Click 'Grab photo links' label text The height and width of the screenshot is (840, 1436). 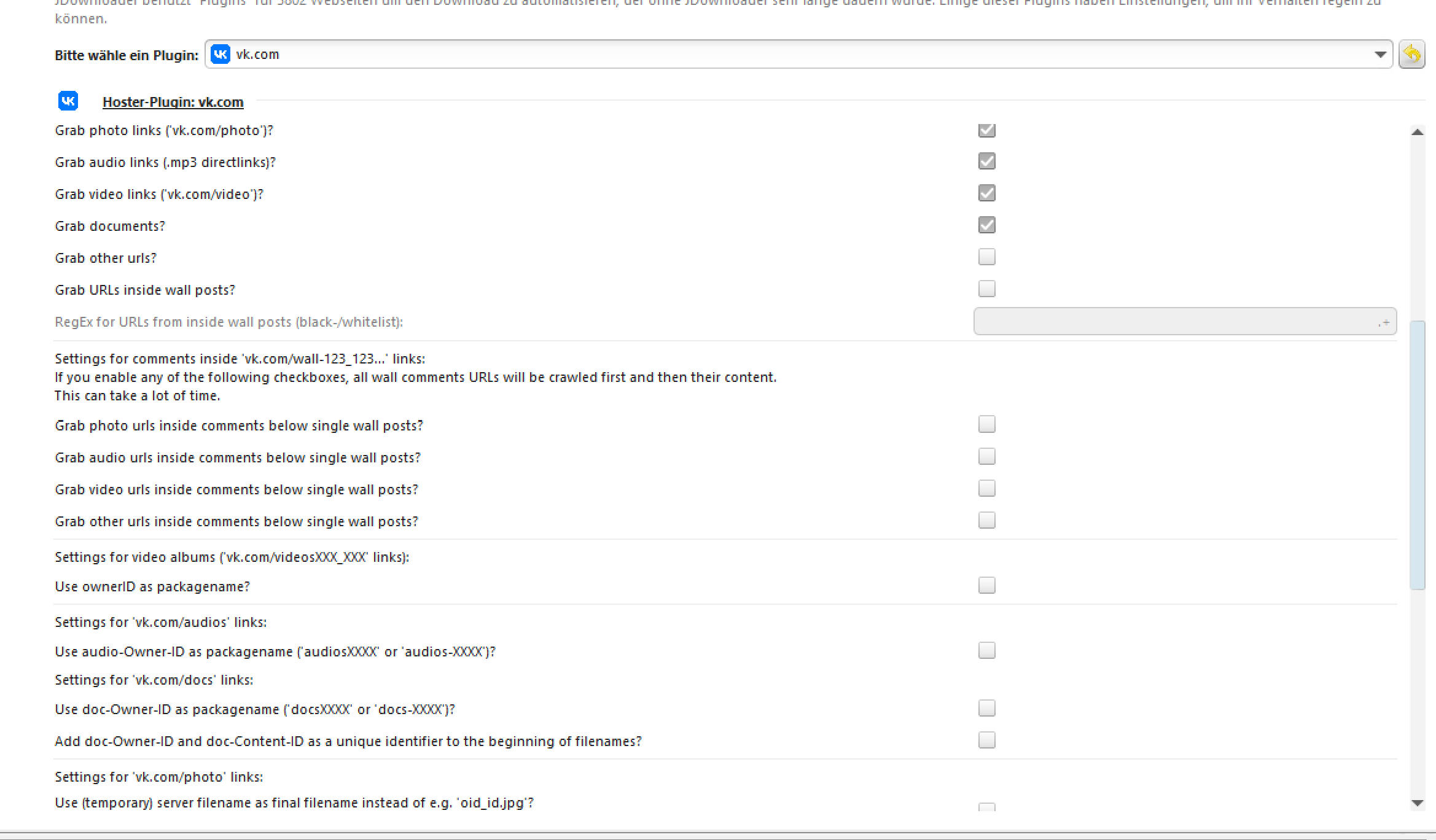[164, 131]
